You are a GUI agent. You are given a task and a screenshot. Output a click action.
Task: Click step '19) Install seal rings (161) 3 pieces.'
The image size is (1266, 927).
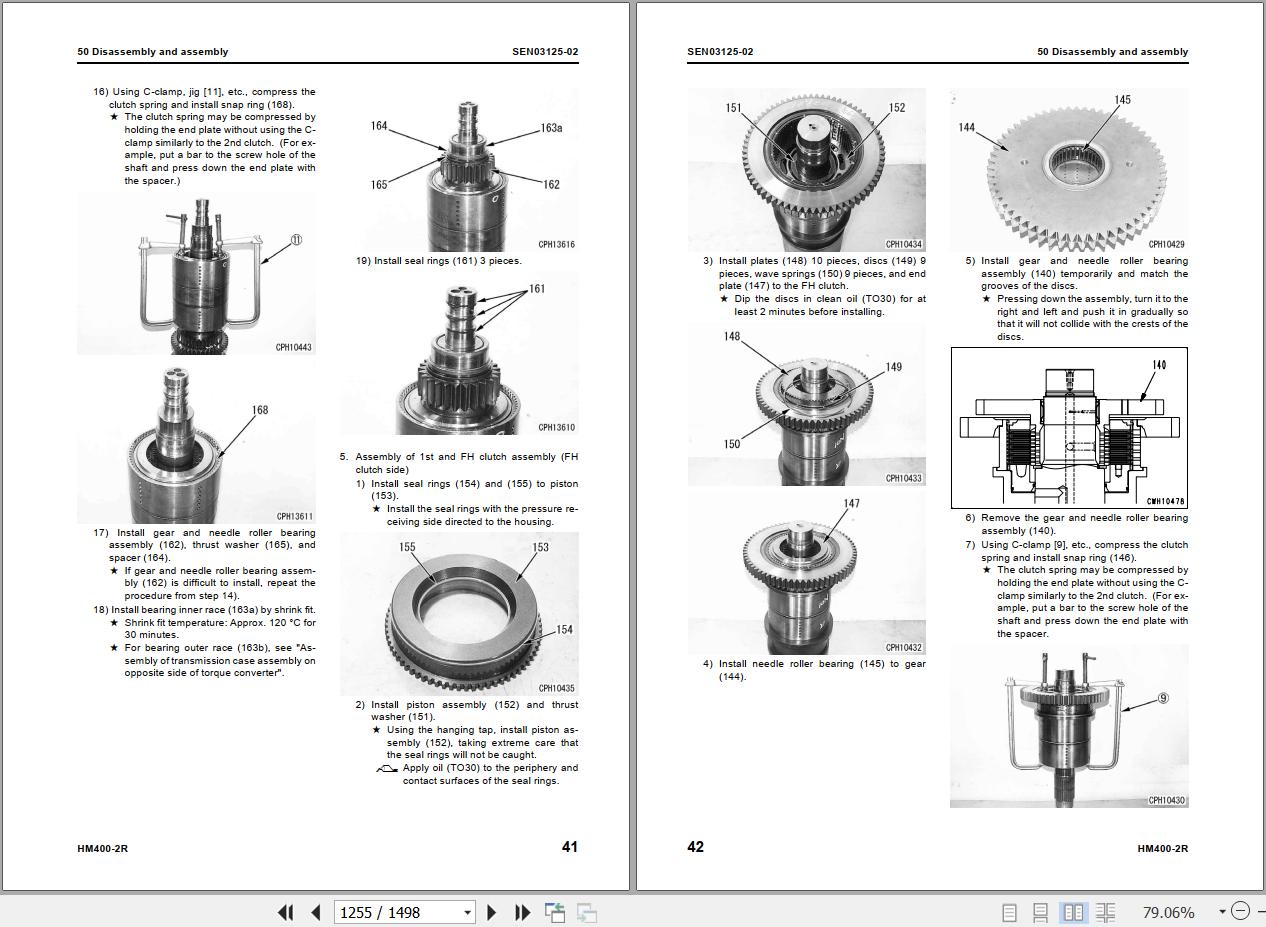coord(439,260)
